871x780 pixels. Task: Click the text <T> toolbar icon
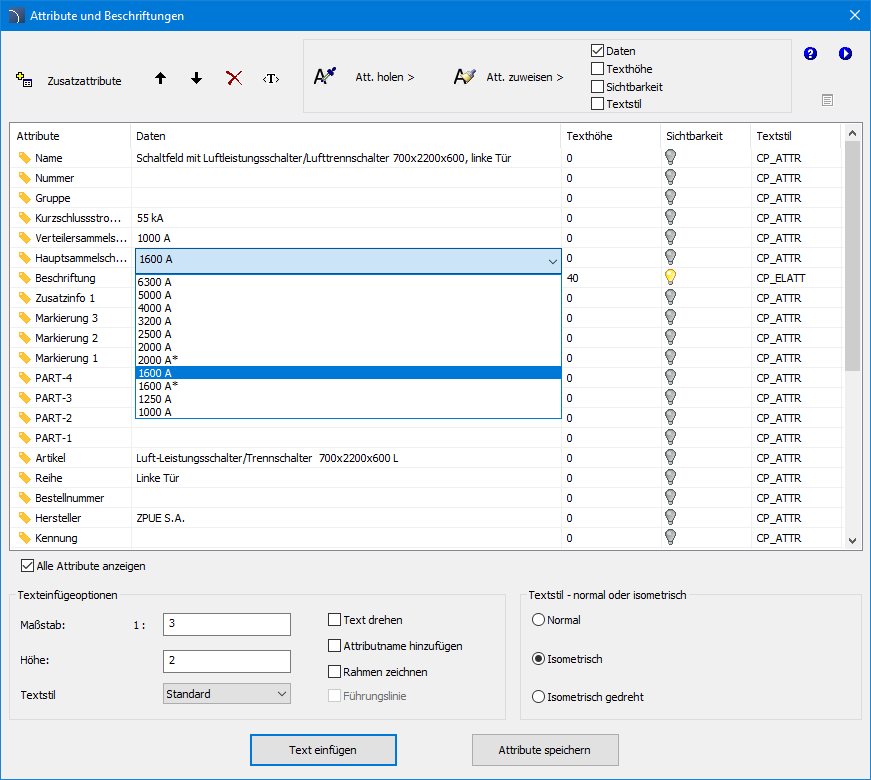pos(271,78)
